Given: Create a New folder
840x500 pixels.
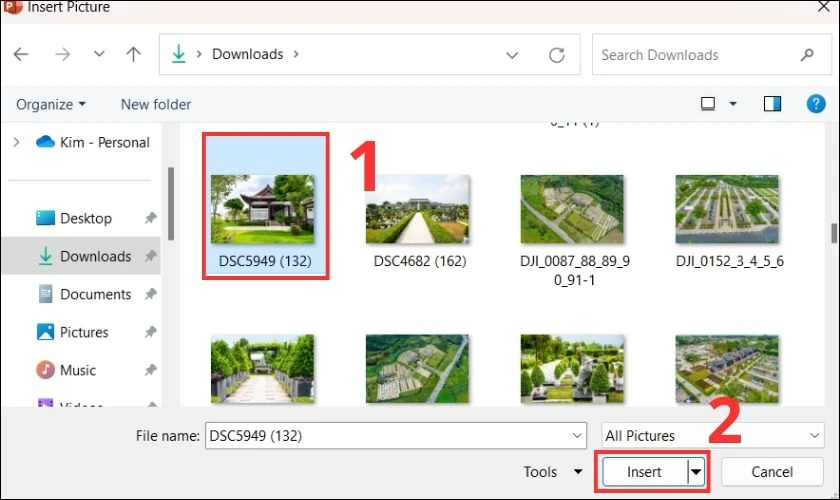Looking at the screenshot, I should click(155, 104).
